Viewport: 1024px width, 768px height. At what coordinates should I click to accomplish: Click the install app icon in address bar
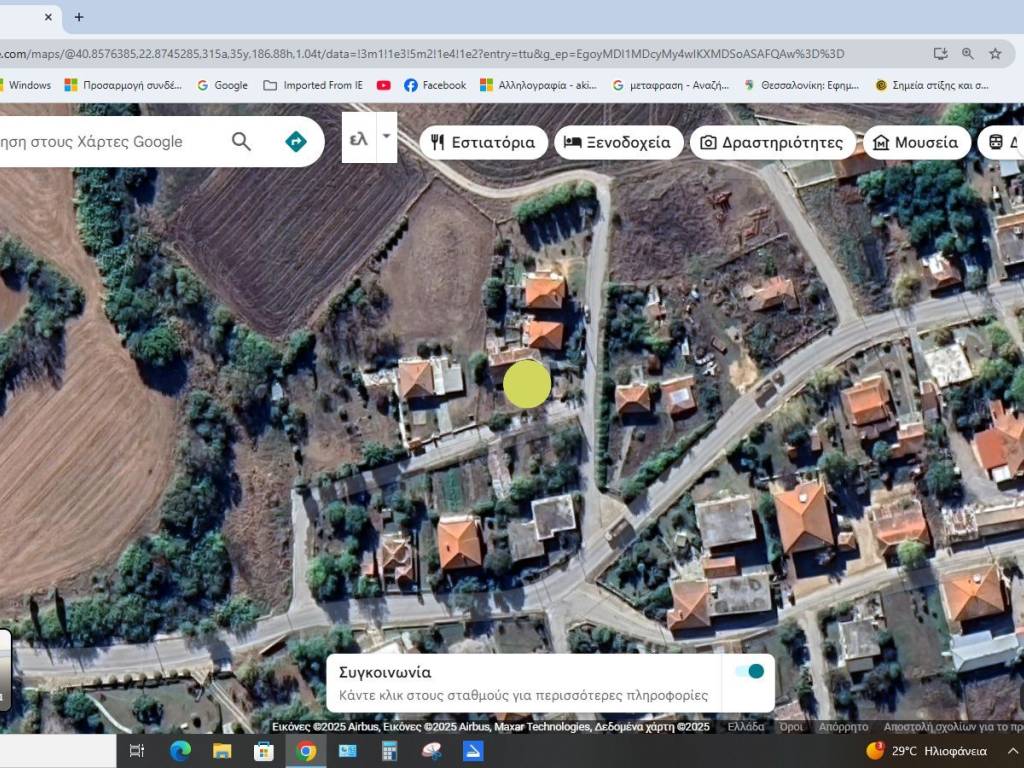click(x=940, y=53)
